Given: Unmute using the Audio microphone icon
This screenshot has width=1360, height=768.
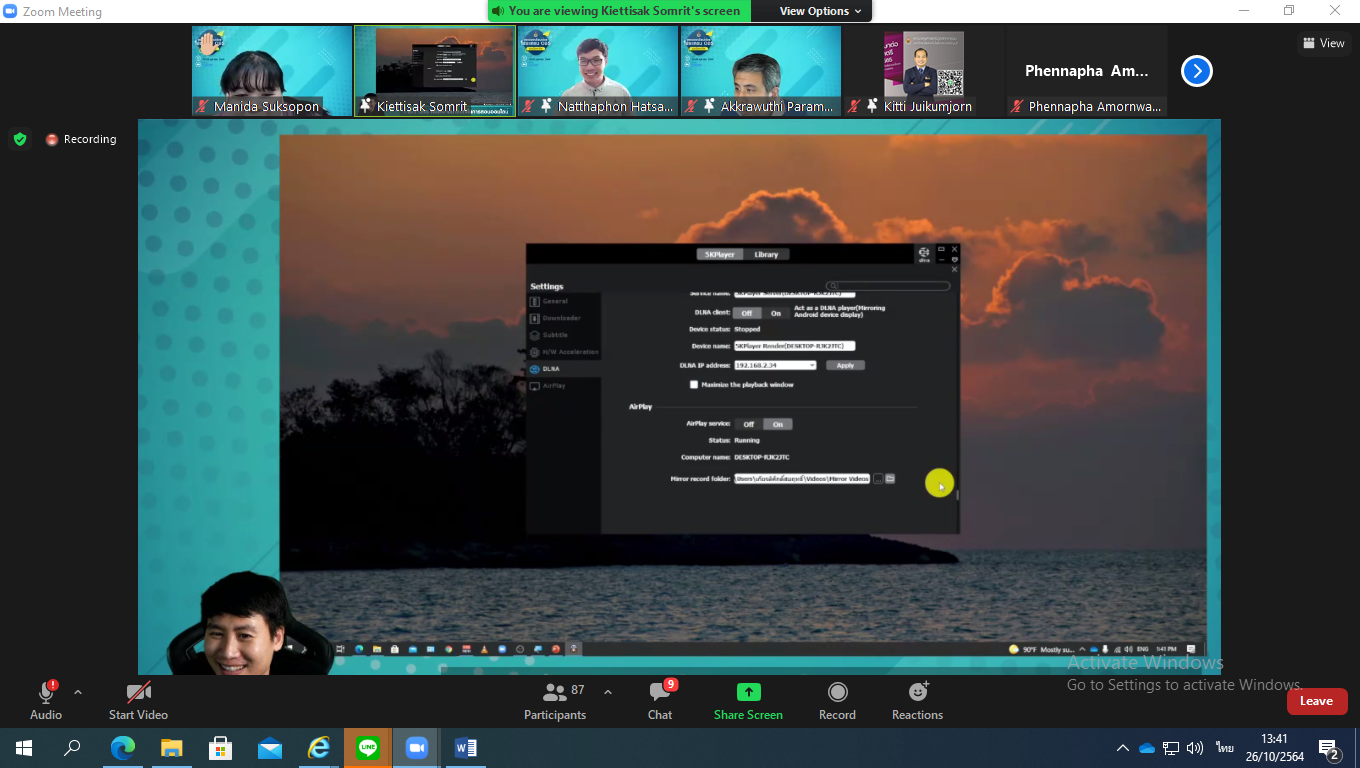Looking at the screenshot, I should point(46,692).
